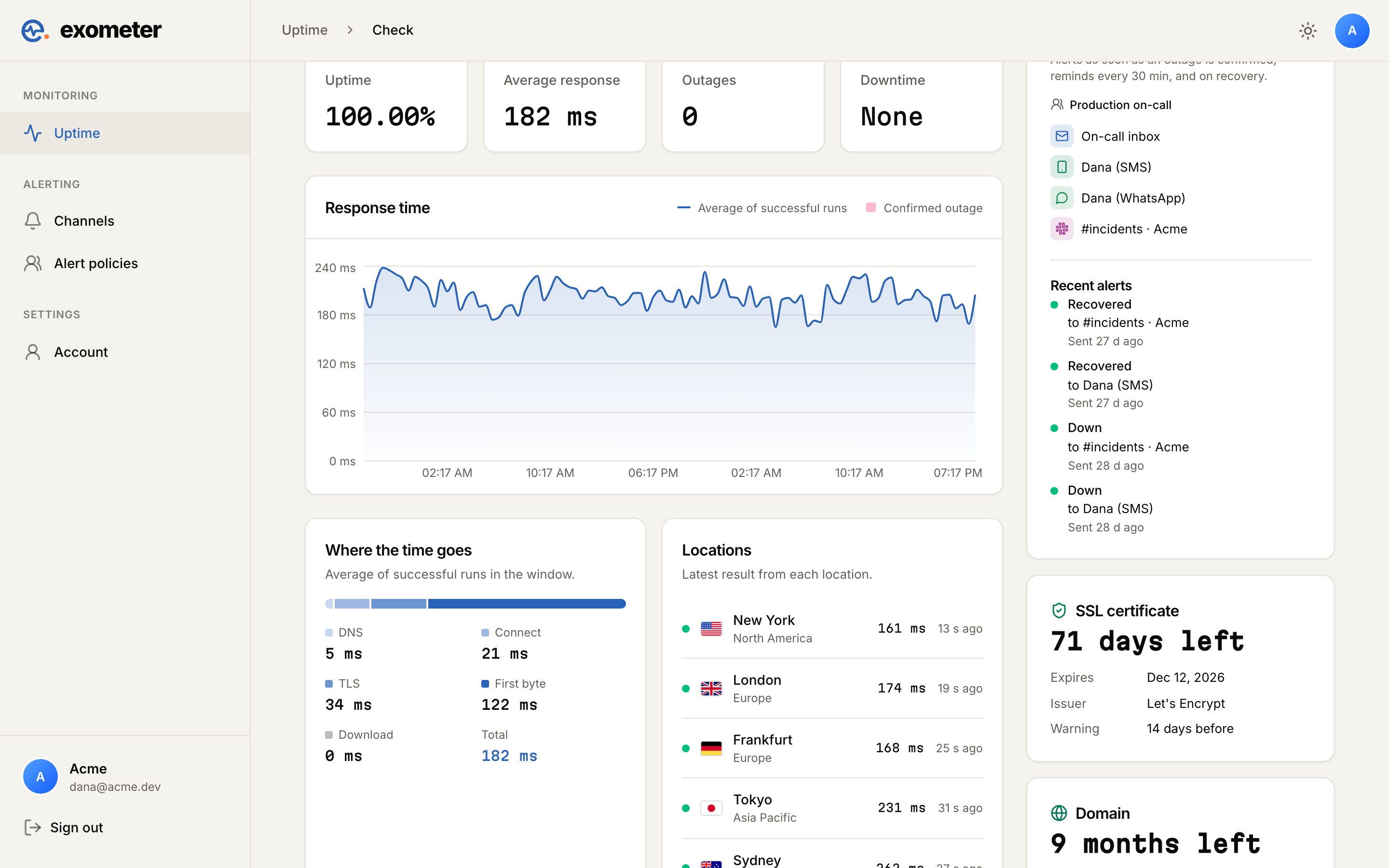Open the Account settings page
The image size is (1389, 868).
pos(125,352)
